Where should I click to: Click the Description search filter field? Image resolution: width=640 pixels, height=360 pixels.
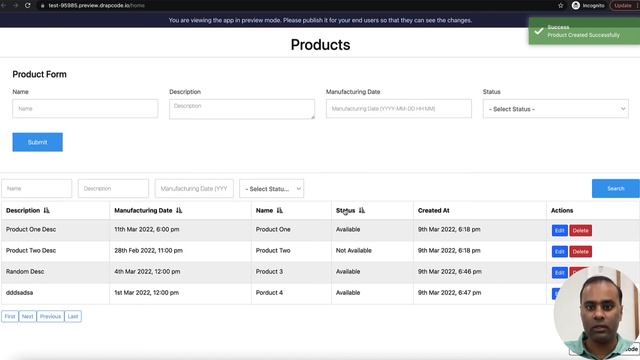[113, 189]
